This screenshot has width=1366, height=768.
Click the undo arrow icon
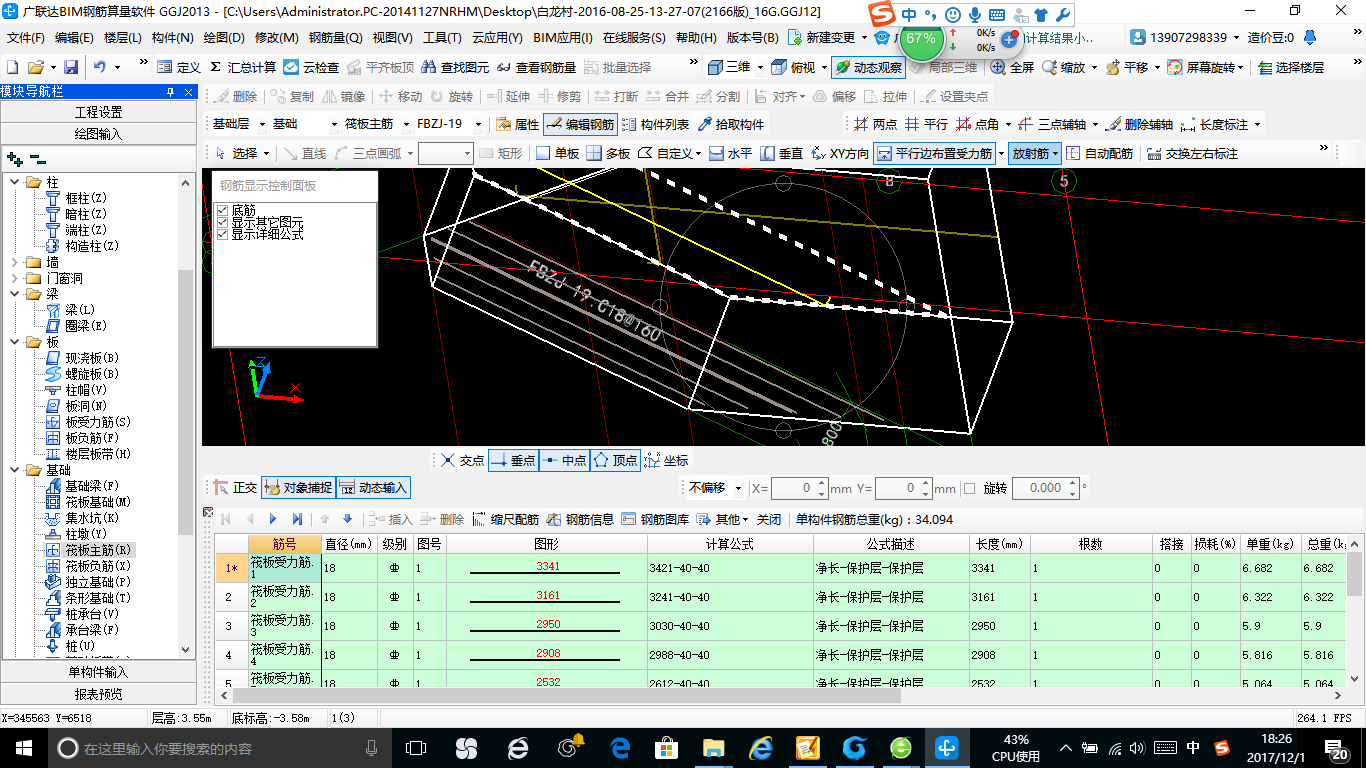pyautogui.click(x=100, y=67)
